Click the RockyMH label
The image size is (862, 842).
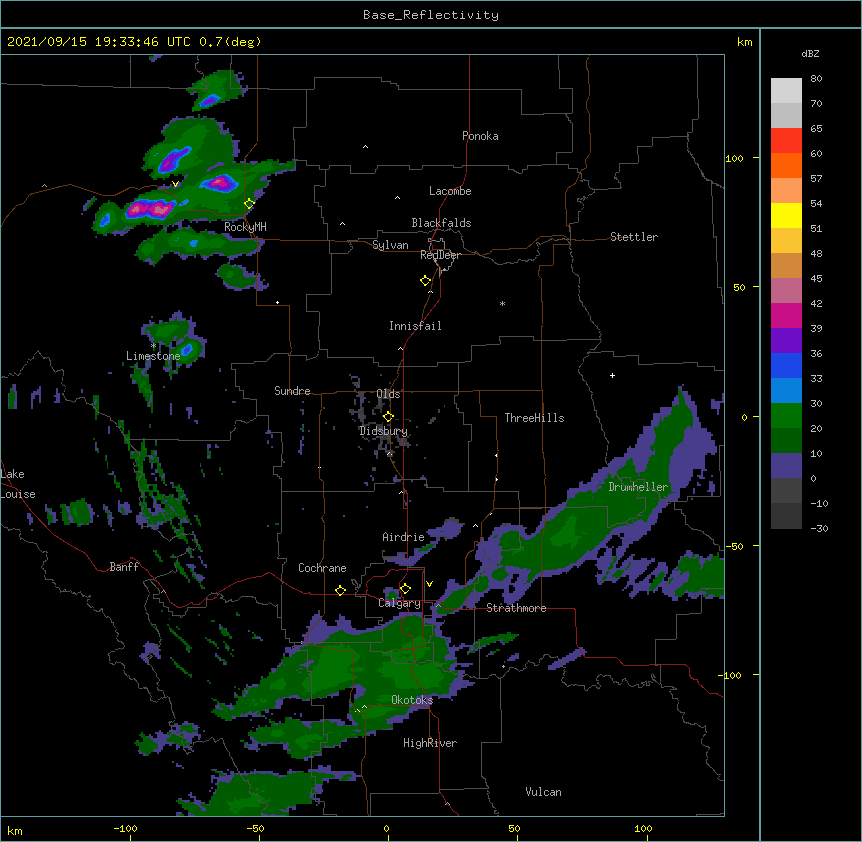[x=245, y=226]
